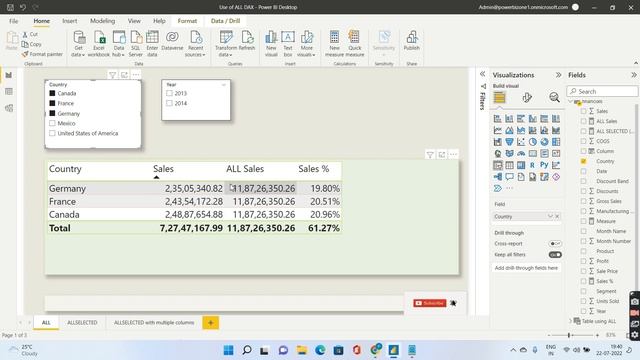Switch to Model view in left sidebar
The image size is (640, 360).
pyautogui.click(x=9, y=108)
